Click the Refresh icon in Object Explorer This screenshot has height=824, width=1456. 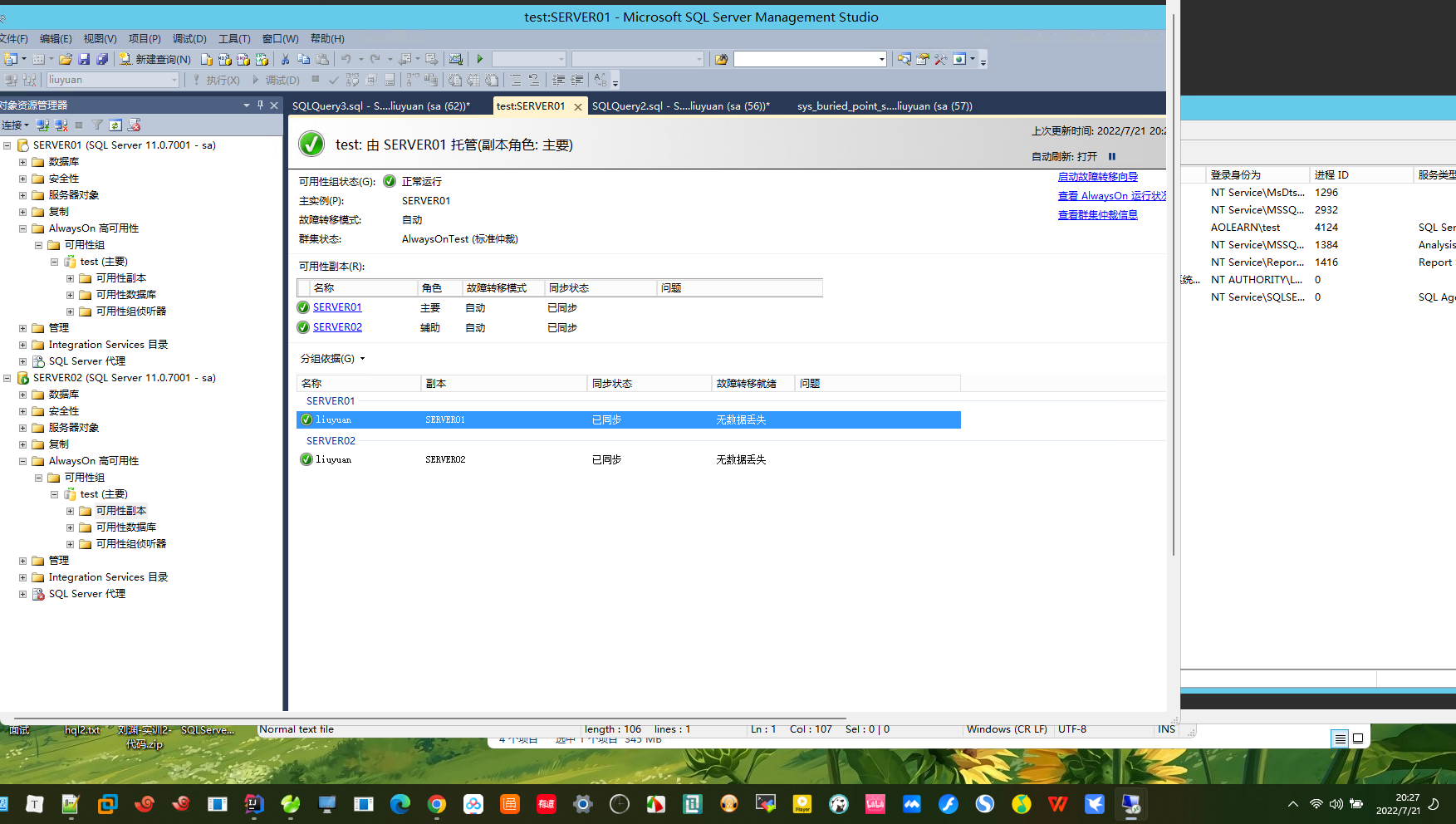tap(115, 125)
